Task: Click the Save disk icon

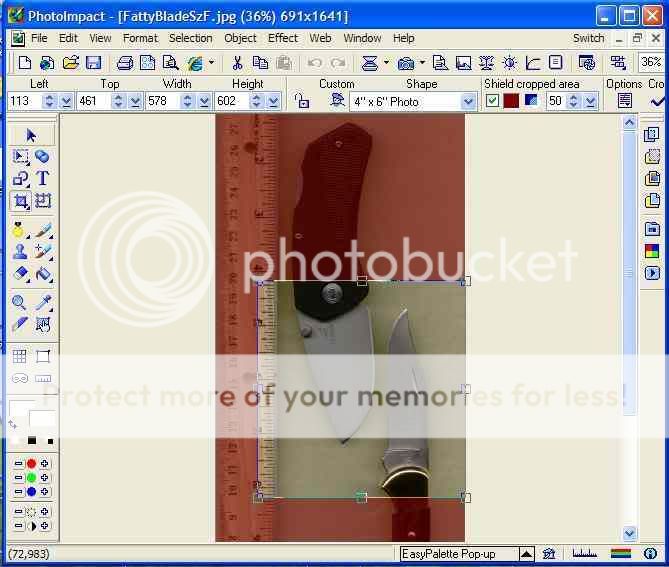Action: 93,63
